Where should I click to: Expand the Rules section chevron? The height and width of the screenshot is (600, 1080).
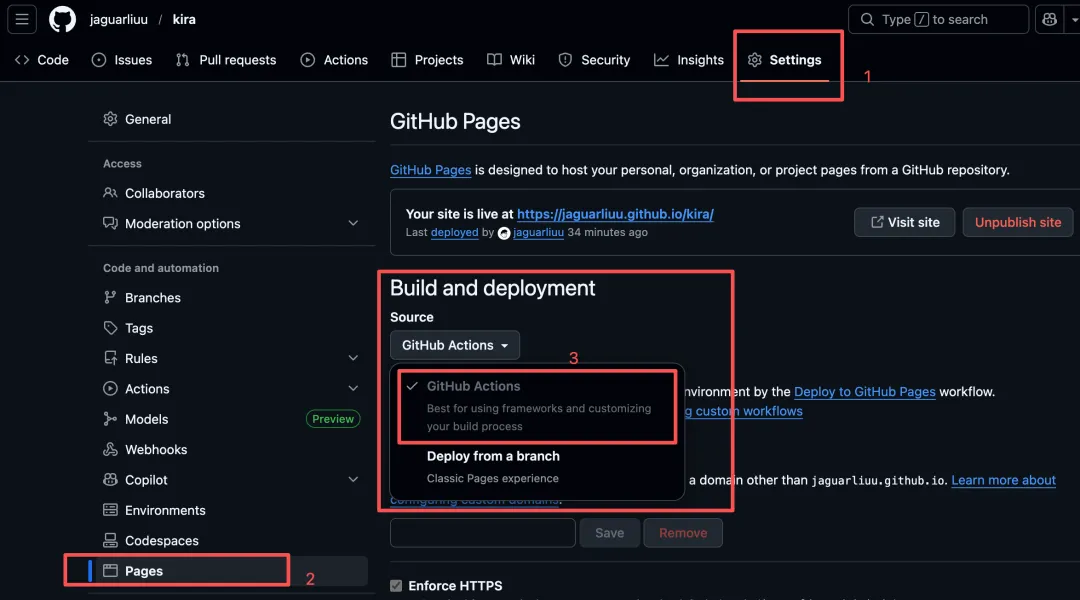tap(353, 358)
